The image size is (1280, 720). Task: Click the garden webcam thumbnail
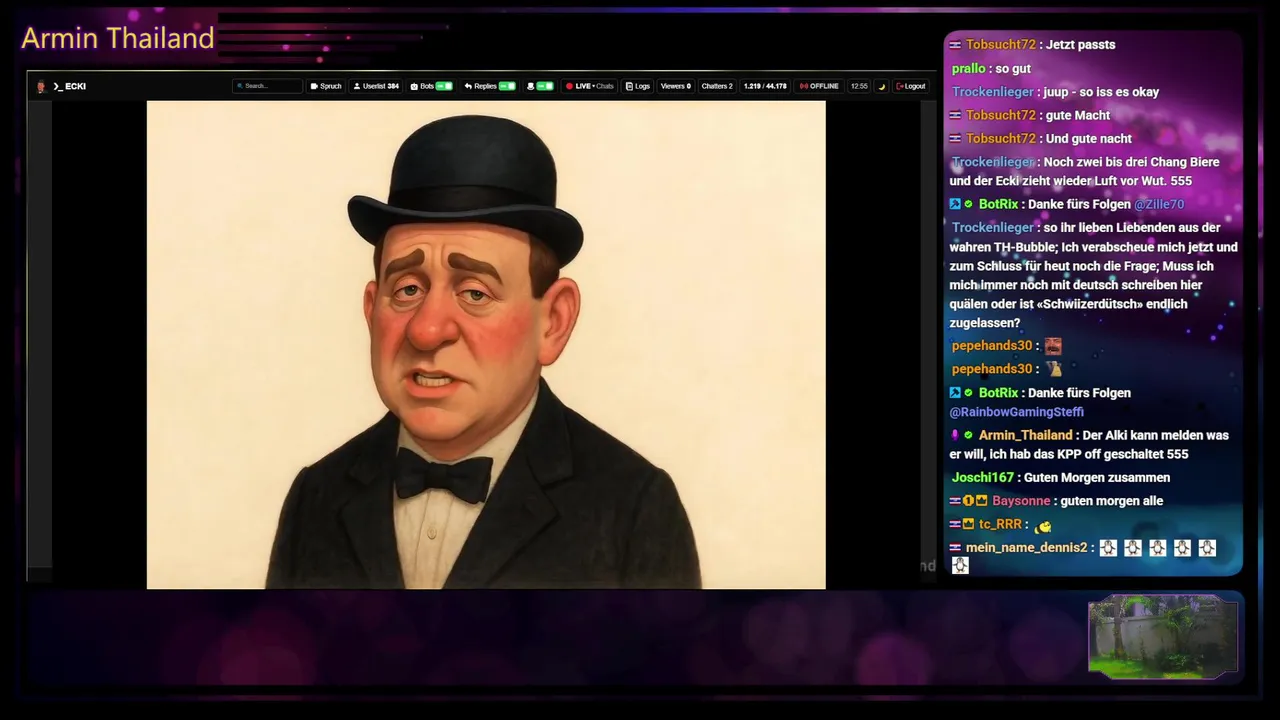coord(1163,637)
